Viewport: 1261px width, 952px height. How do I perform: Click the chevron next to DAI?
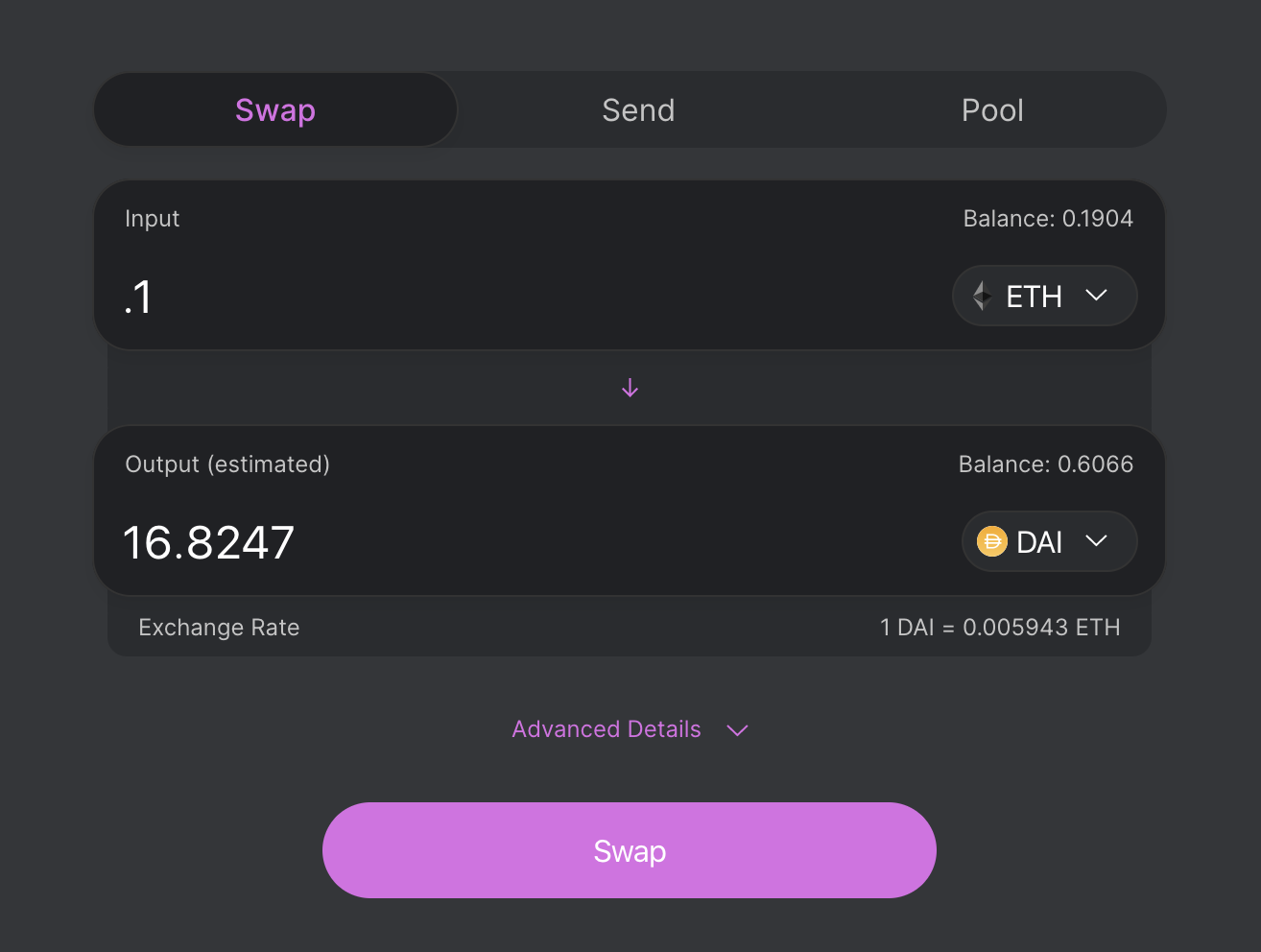(x=1096, y=541)
